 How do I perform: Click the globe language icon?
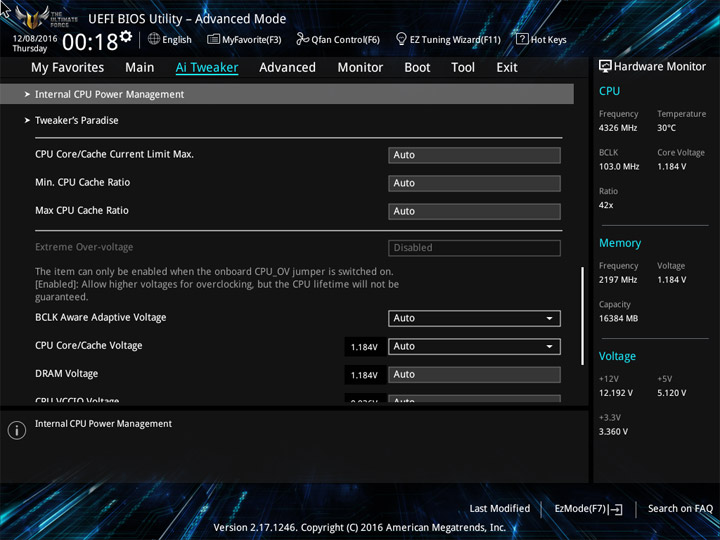click(154, 39)
